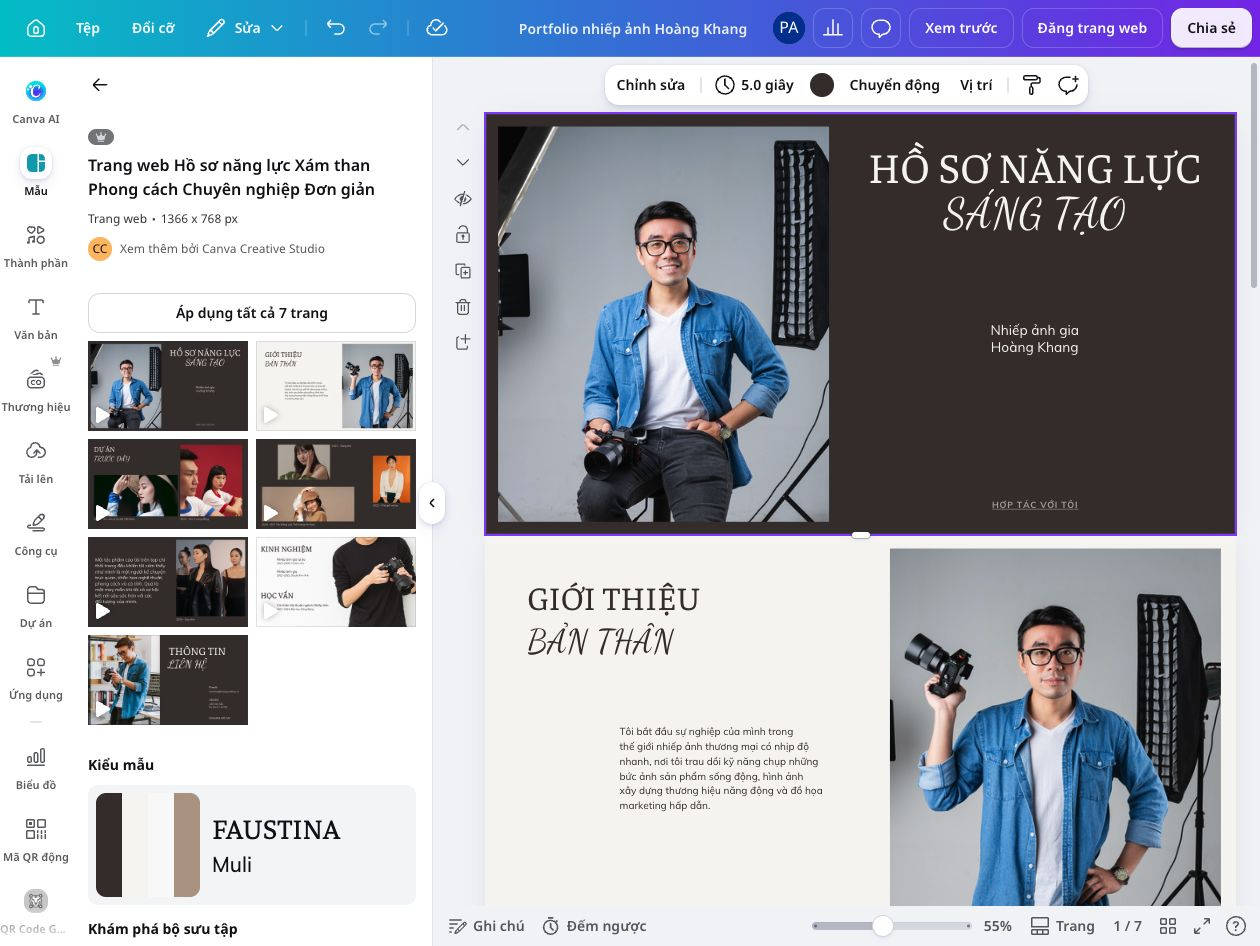Open Vị trí position option
Viewport: 1260px width, 946px height.
[976, 85]
